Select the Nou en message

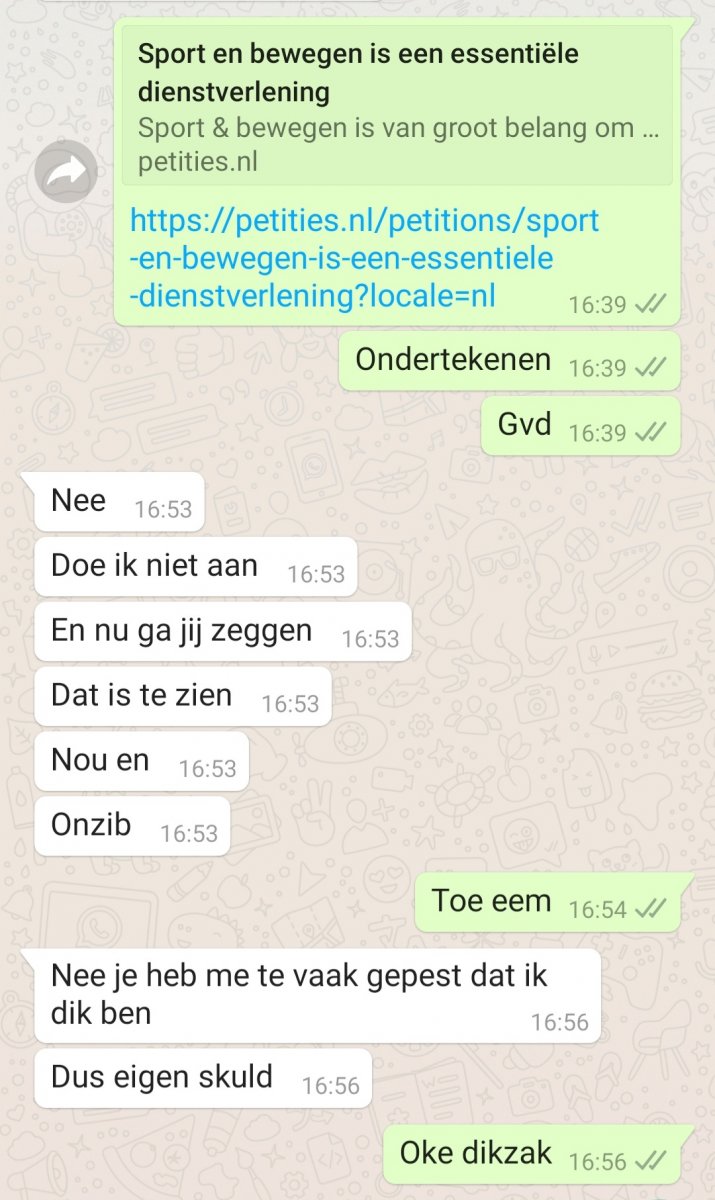pos(141,762)
